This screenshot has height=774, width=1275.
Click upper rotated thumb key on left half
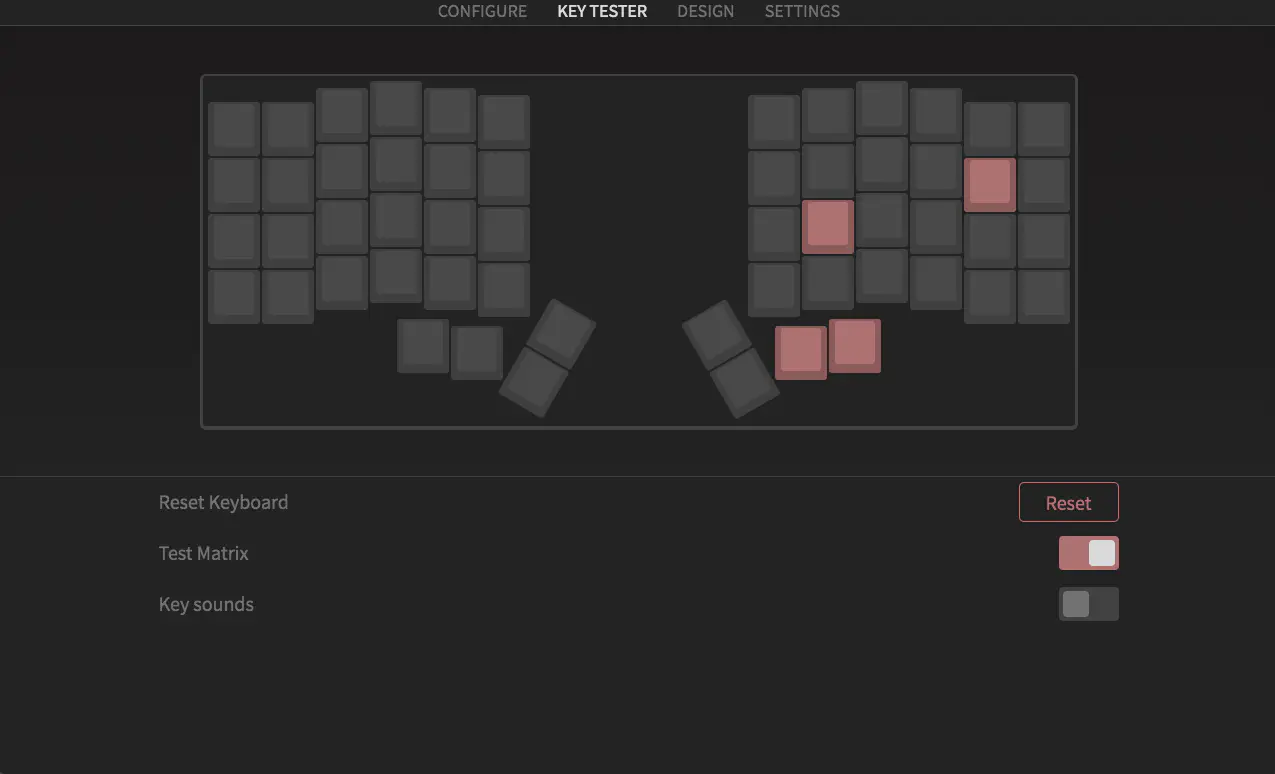click(x=561, y=333)
